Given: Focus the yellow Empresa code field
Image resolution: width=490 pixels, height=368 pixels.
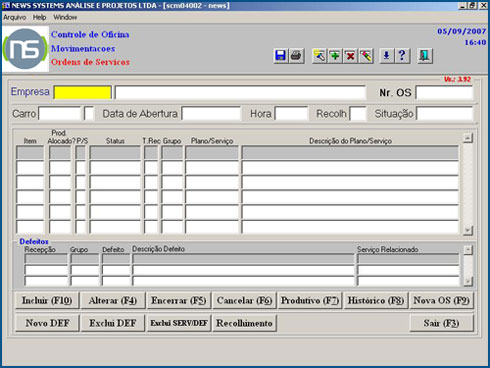Looking at the screenshot, I should click(82, 92).
